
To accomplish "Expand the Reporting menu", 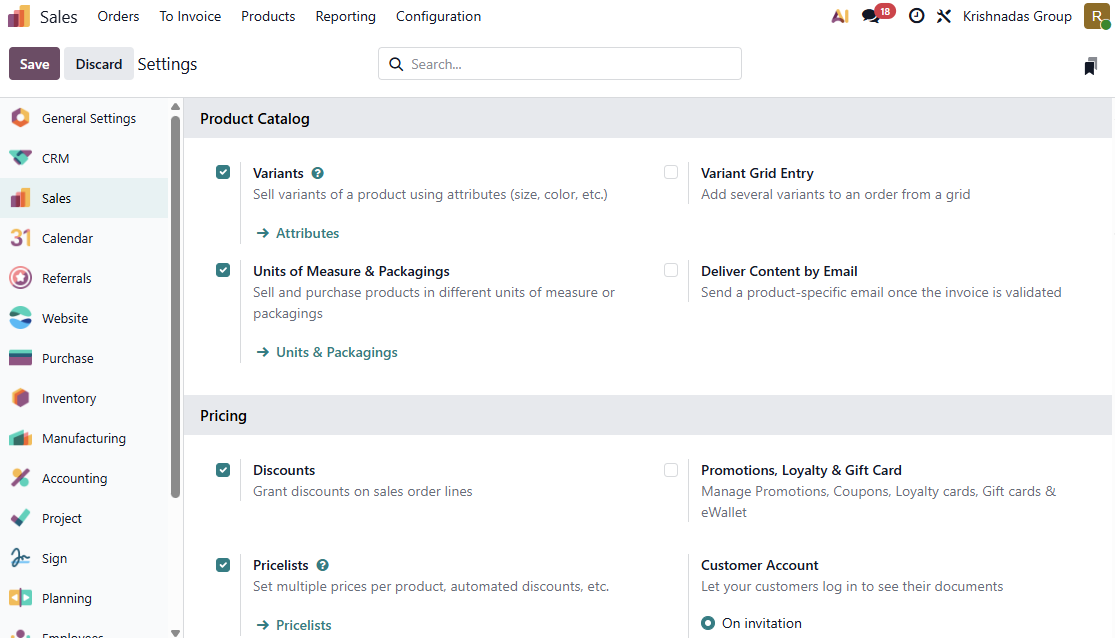I will coord(345,16).
